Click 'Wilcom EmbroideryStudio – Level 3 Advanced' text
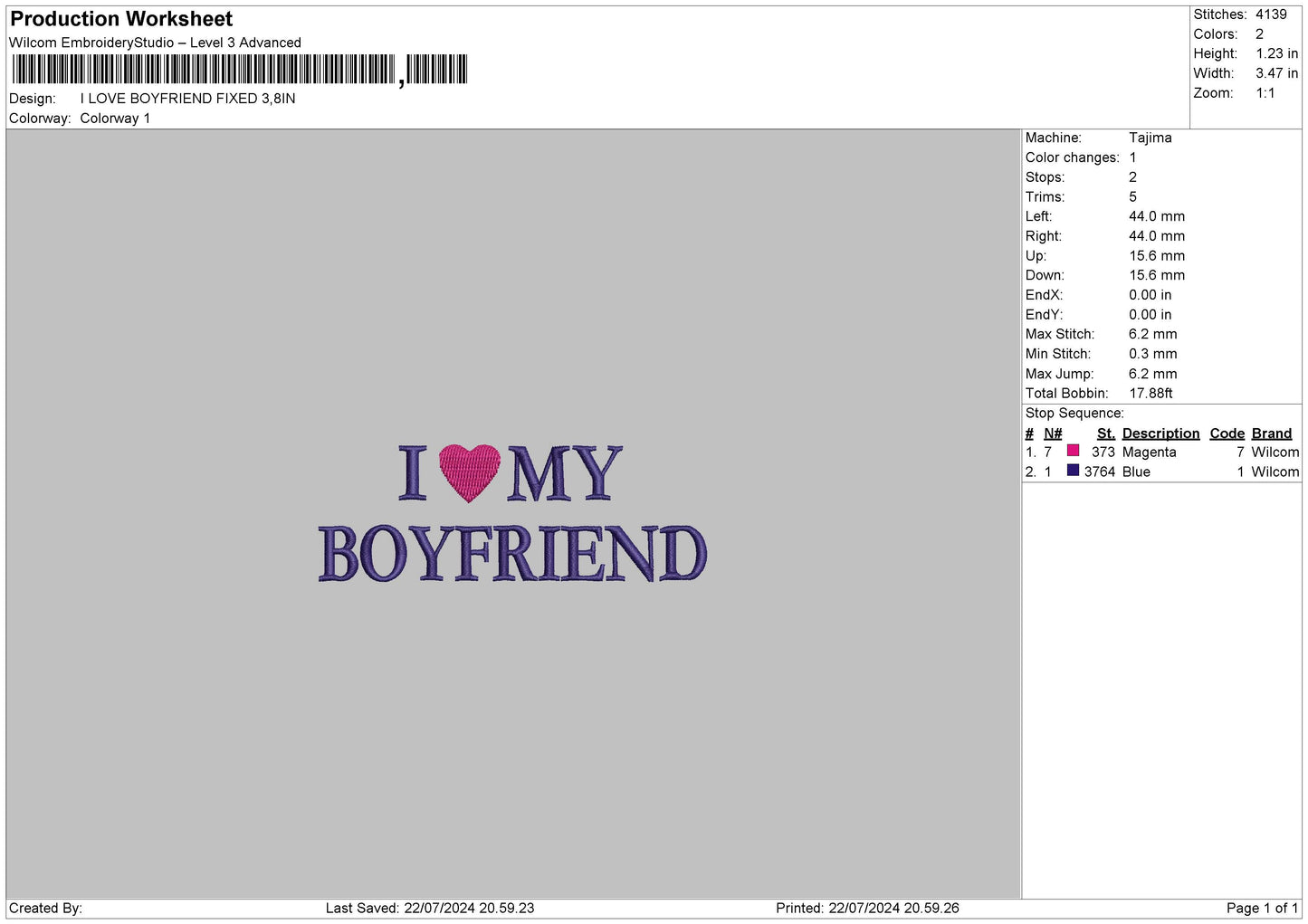Image resolution: width=1308 pixels, height=924 pixels. 155,43
